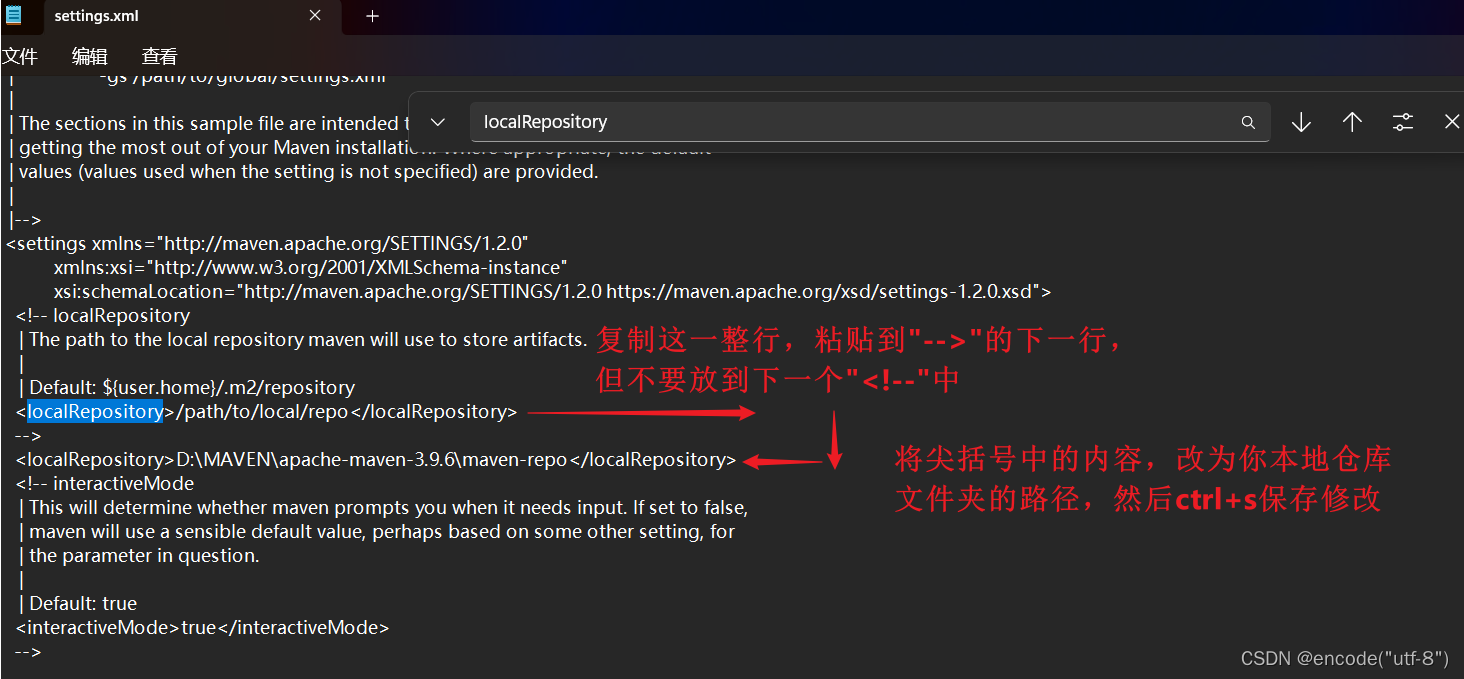Open search options with the filter icon
Screen dimensions: 1464x679
coord(1402,122)
